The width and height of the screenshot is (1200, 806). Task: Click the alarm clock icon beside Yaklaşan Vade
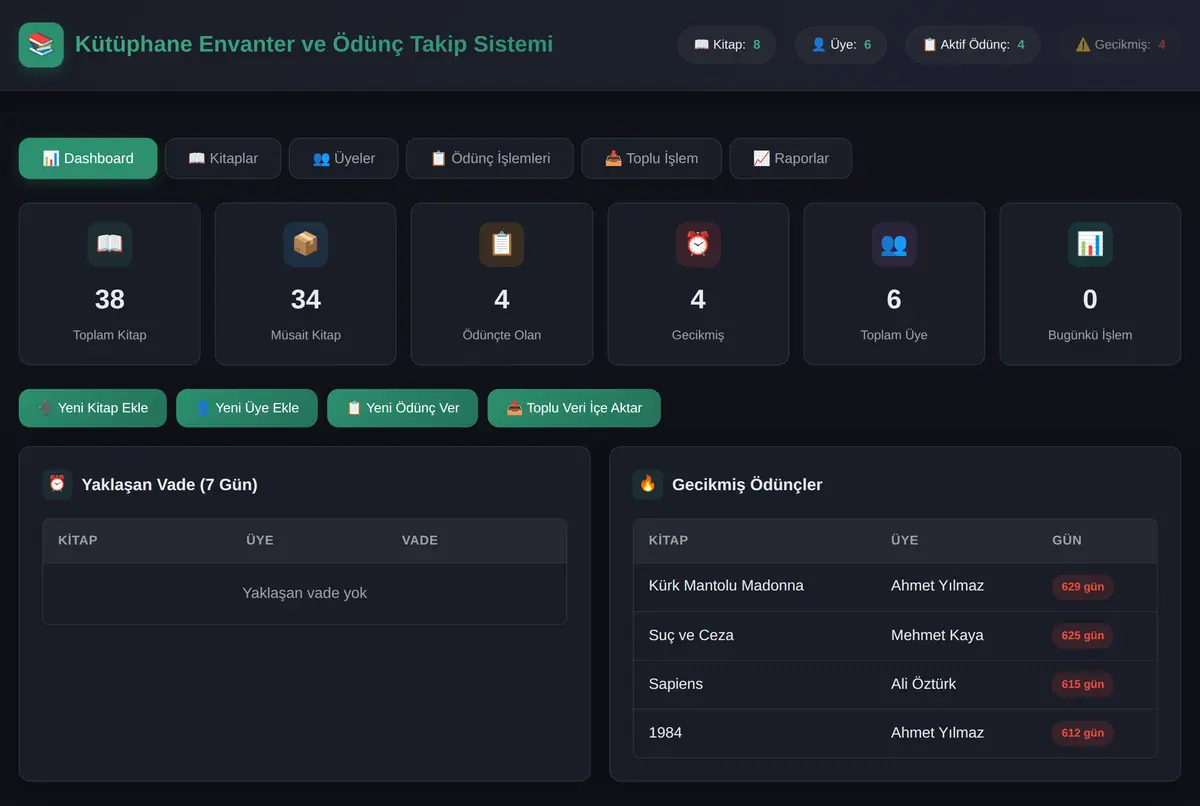tap(57, 484)
